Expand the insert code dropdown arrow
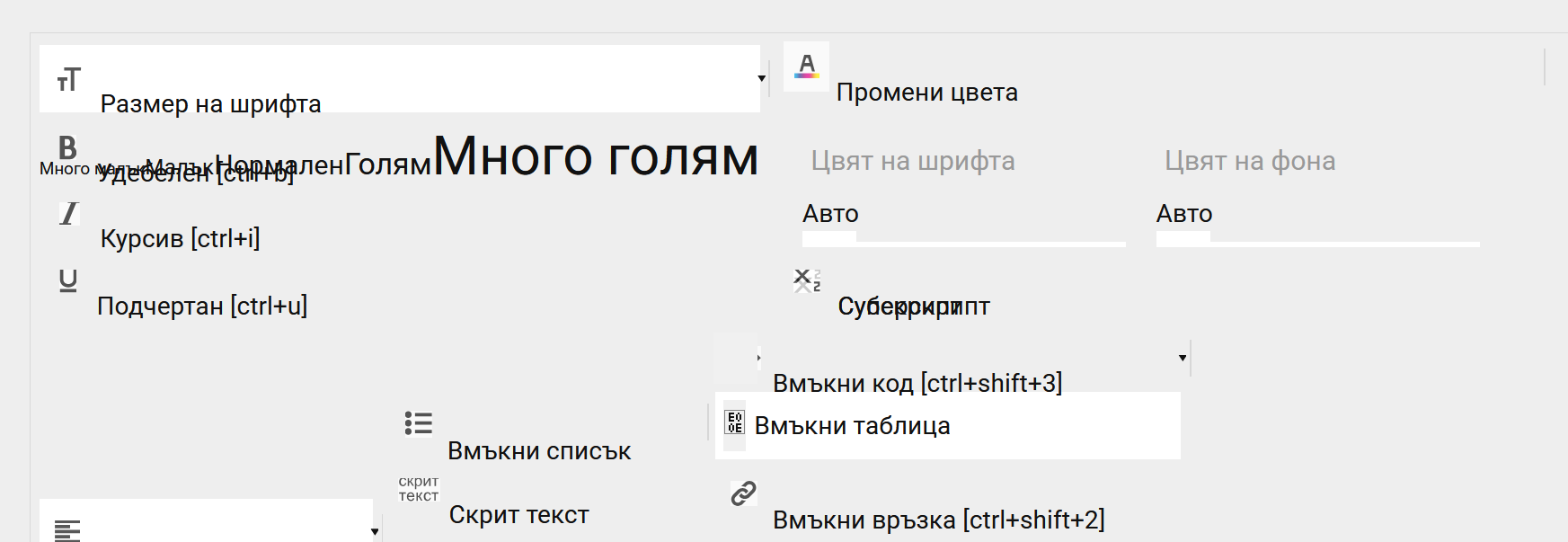Image resolution: width=1568 pixels, height=542 pixels. (x=1183, y=358)
